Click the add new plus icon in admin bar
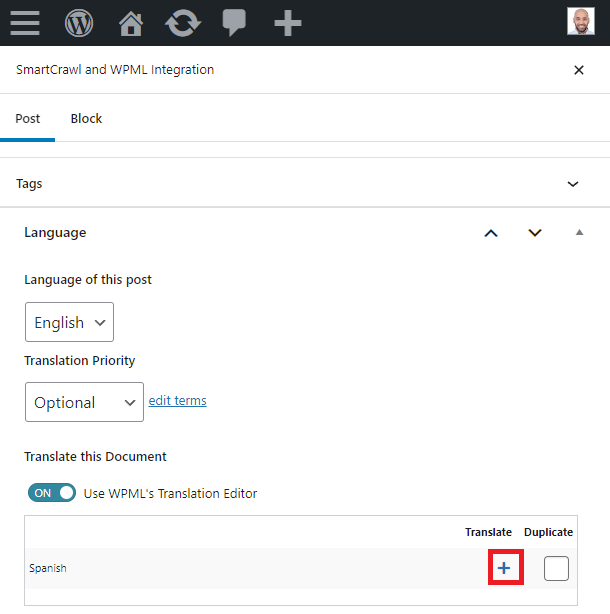 [x=288, y=23]
